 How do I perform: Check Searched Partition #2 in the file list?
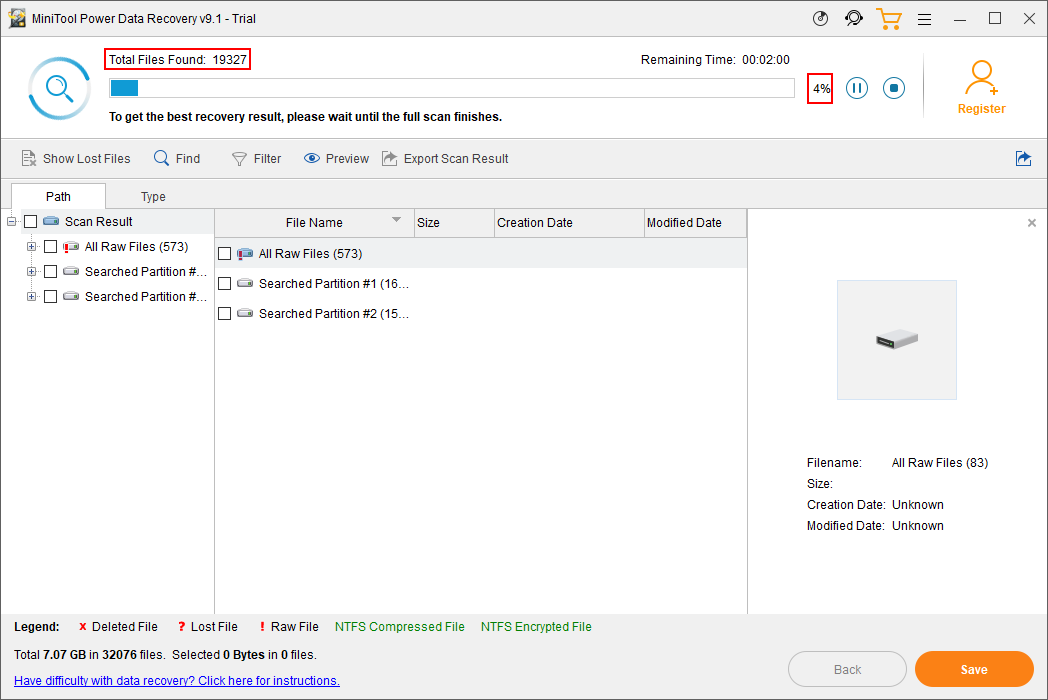pyautogui.click(x=225, y=314)
